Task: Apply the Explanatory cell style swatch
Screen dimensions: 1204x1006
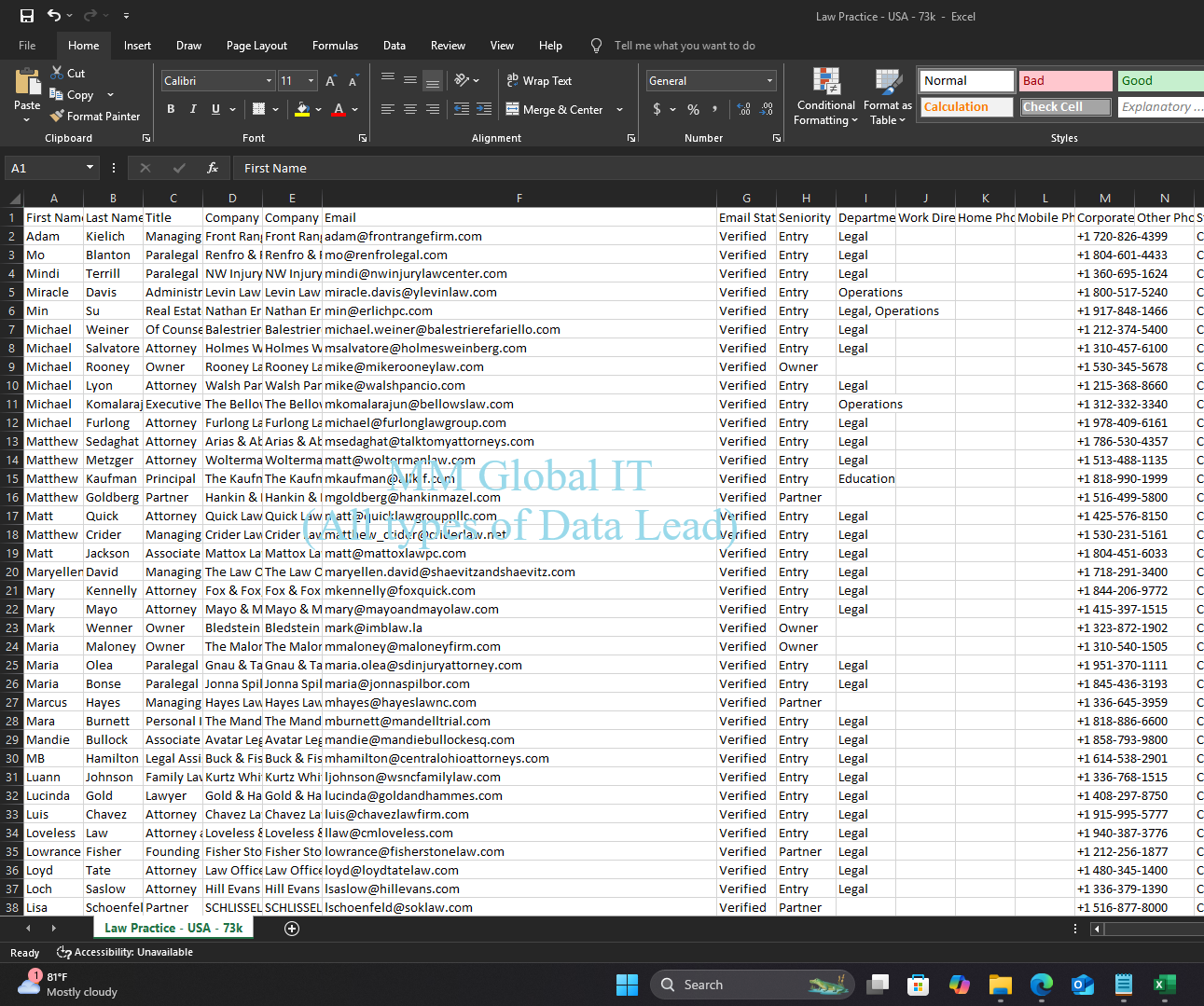Action: [1161, 106]
